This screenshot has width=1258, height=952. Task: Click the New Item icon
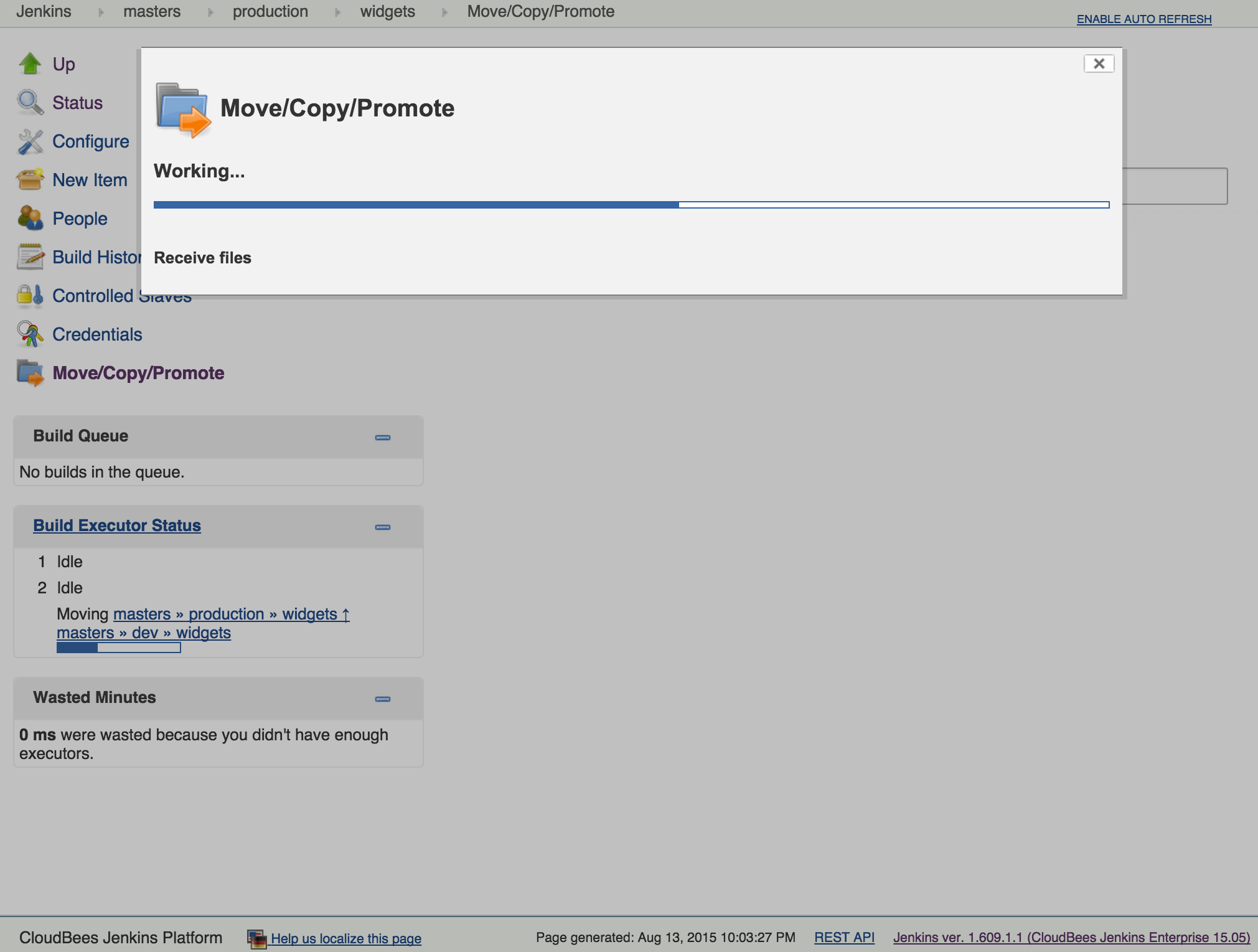pos(29,179)
